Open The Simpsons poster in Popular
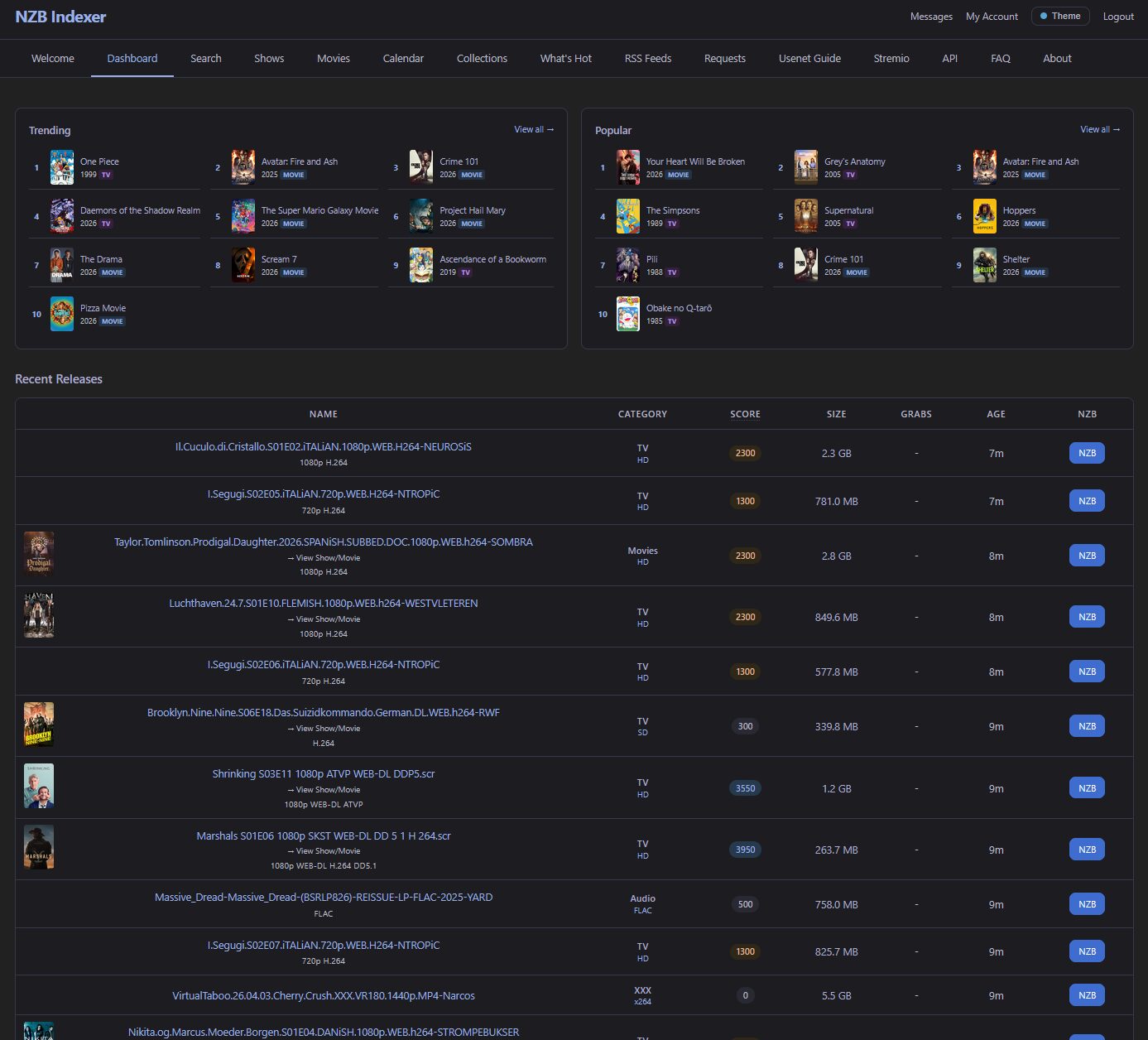 (x=628, y=216)
